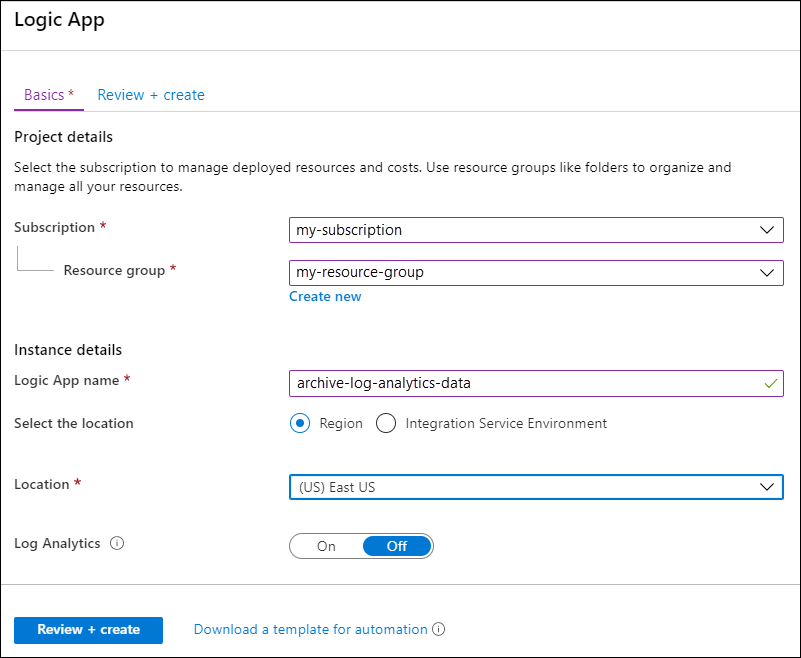Switch to the Basics tab
Screen dimensions: 801x658
tap(48, 95)
